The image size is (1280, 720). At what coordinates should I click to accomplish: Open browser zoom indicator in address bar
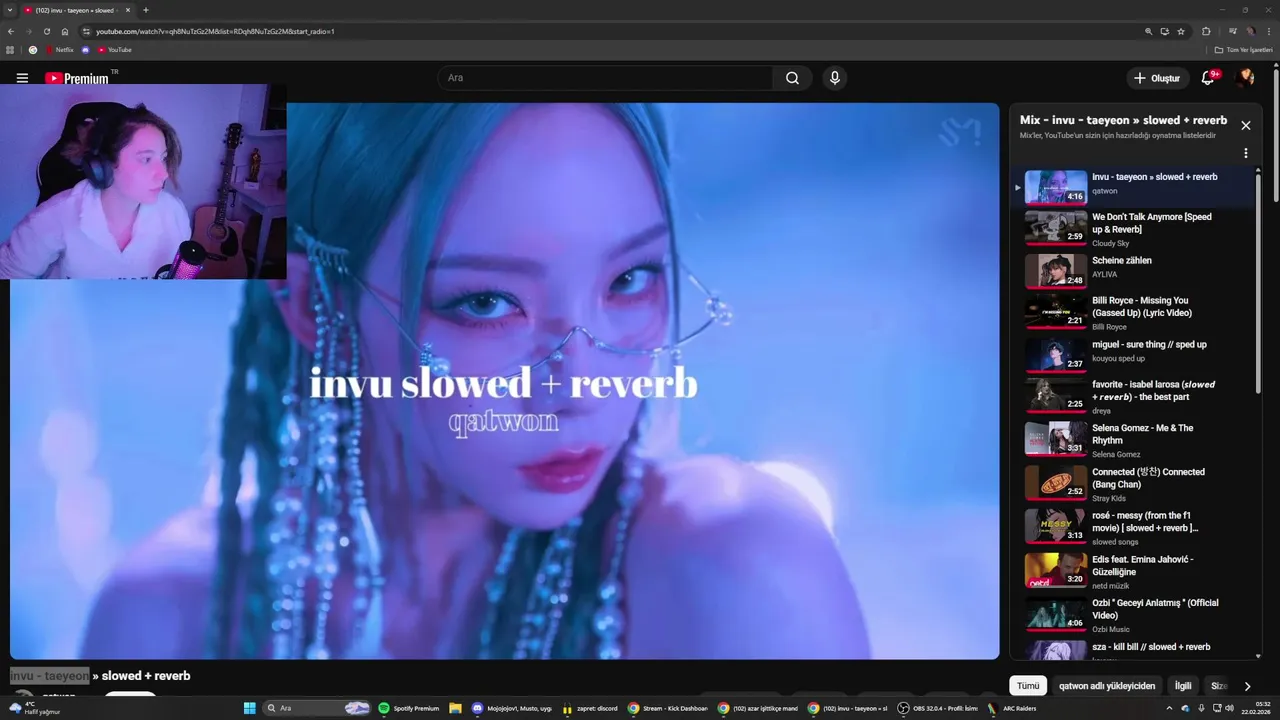(1148, 31)
